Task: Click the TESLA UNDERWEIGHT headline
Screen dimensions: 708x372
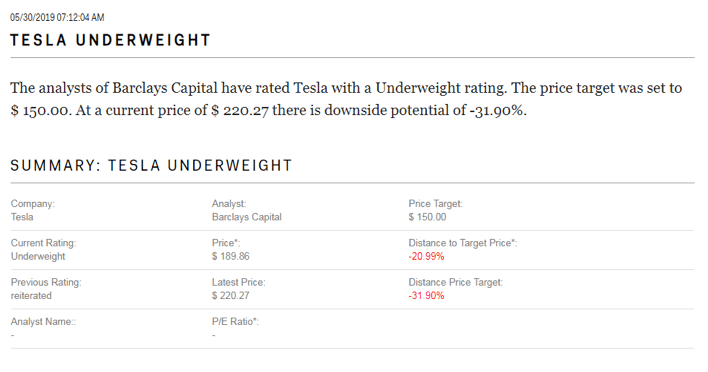Action: pos(110,40)
